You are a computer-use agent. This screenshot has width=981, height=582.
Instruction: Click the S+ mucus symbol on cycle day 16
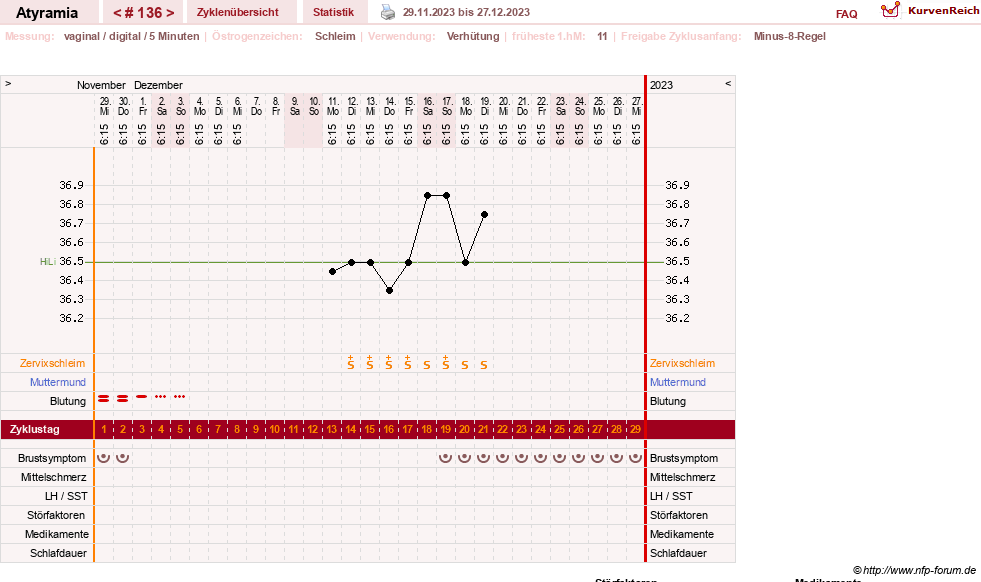[389, 362]
